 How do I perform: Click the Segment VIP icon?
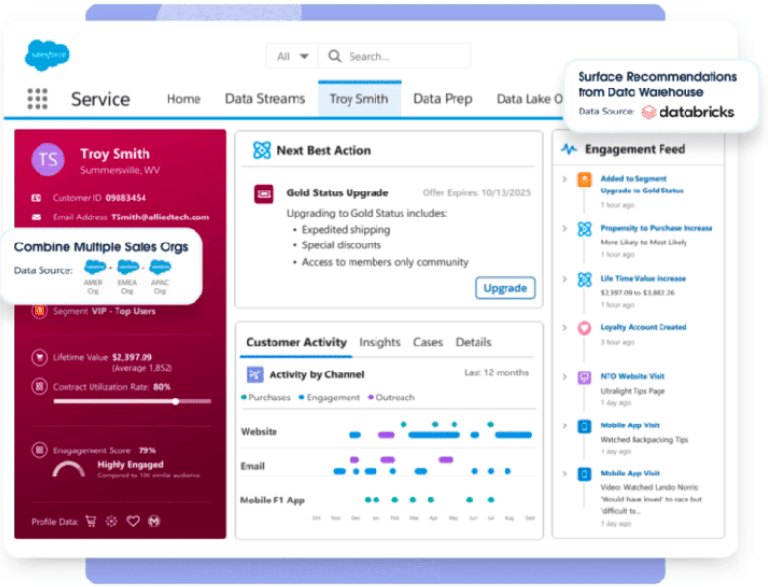pos(39,311)
